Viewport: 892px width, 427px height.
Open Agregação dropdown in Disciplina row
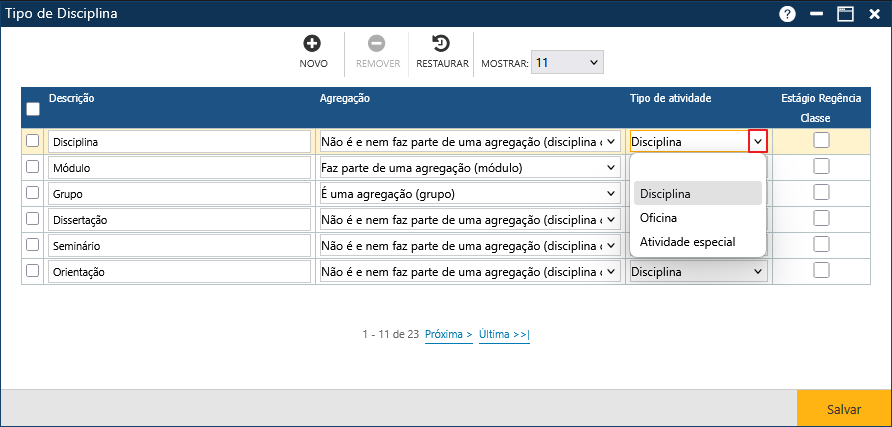469,142
